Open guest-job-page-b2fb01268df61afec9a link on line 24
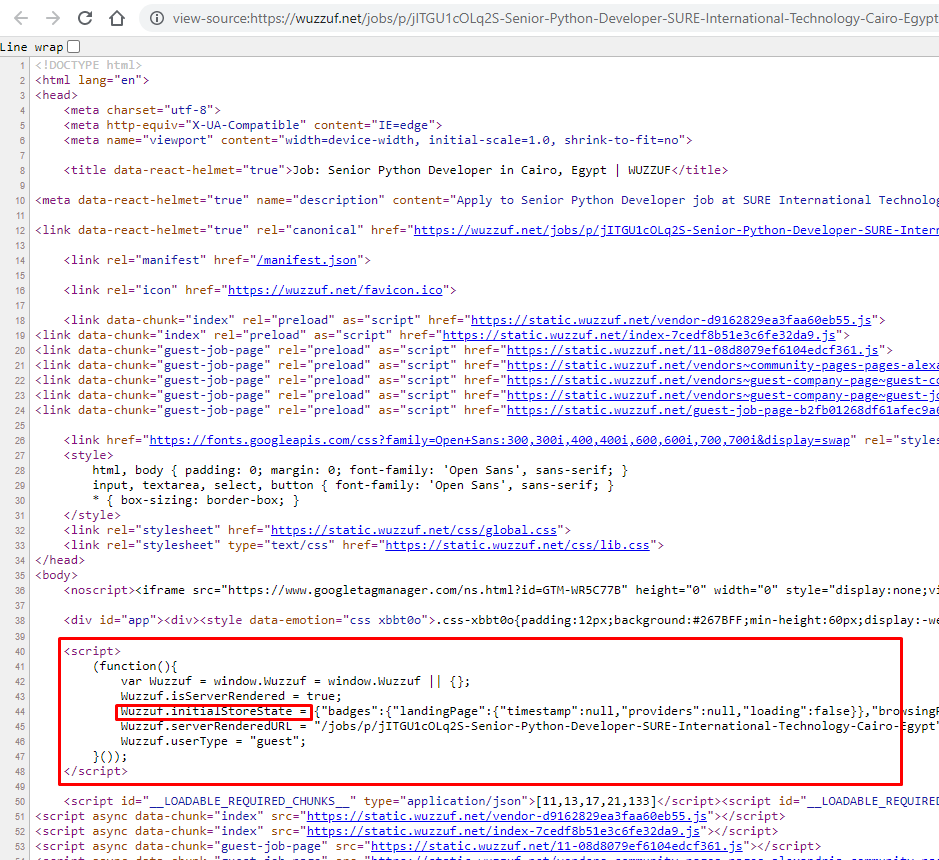 [722, 410]
